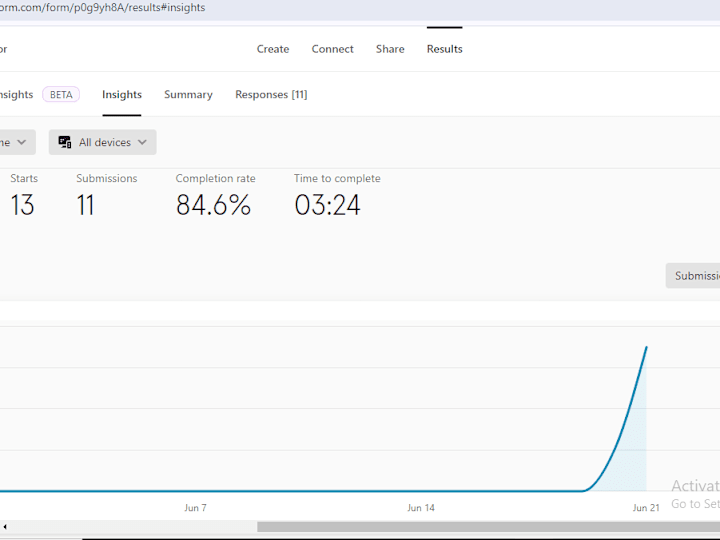Image resolution: width=720 pixels, height=540 pixels.
Task: Click the Time to complete 03:24
Action: click(x=327, y=205)
